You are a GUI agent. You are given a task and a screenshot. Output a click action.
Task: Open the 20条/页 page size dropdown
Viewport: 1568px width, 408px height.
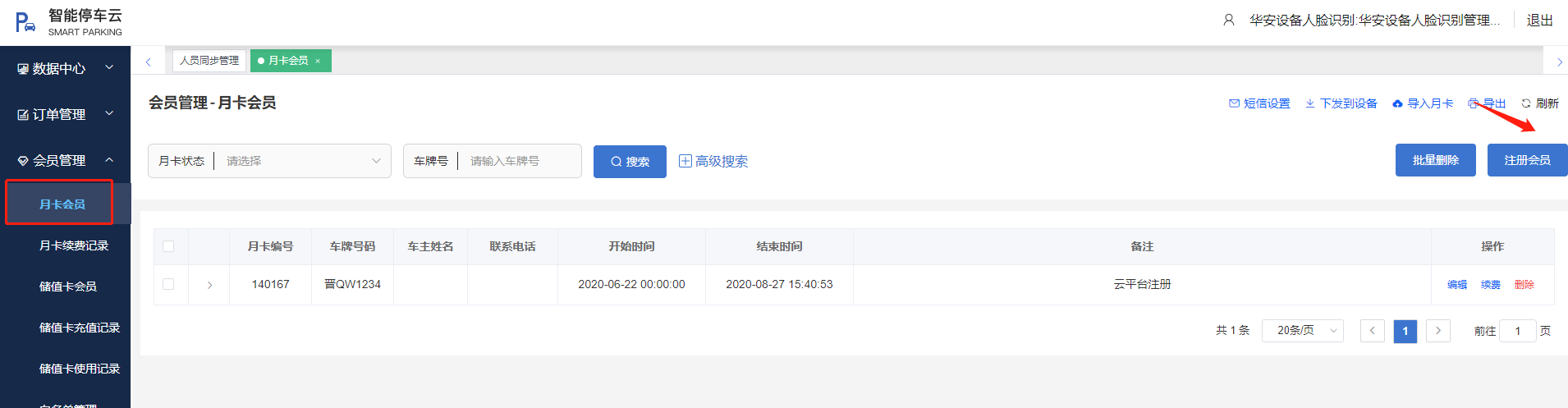point(1302,330)
